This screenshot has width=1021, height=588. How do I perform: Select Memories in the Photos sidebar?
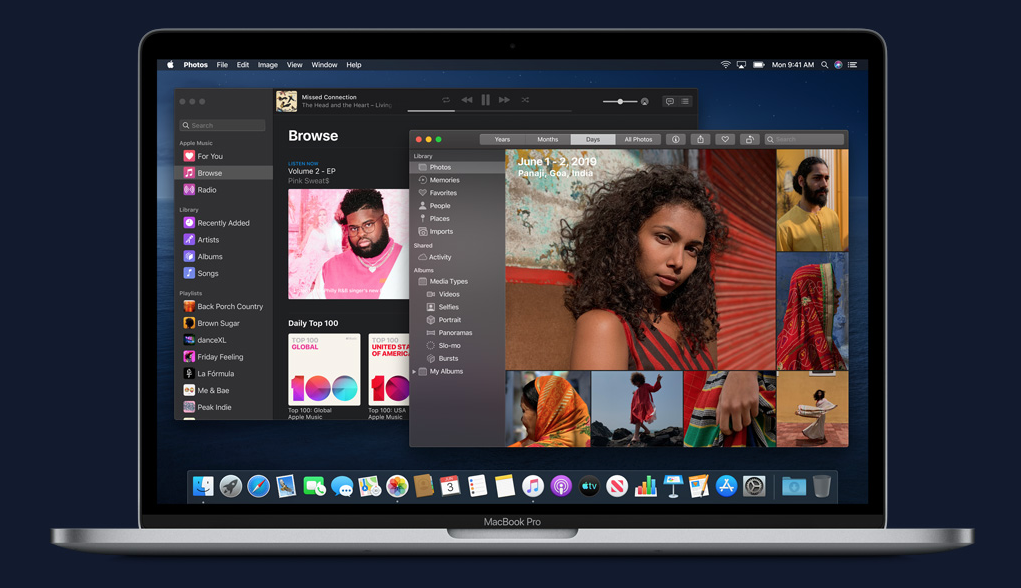[457, 180]
